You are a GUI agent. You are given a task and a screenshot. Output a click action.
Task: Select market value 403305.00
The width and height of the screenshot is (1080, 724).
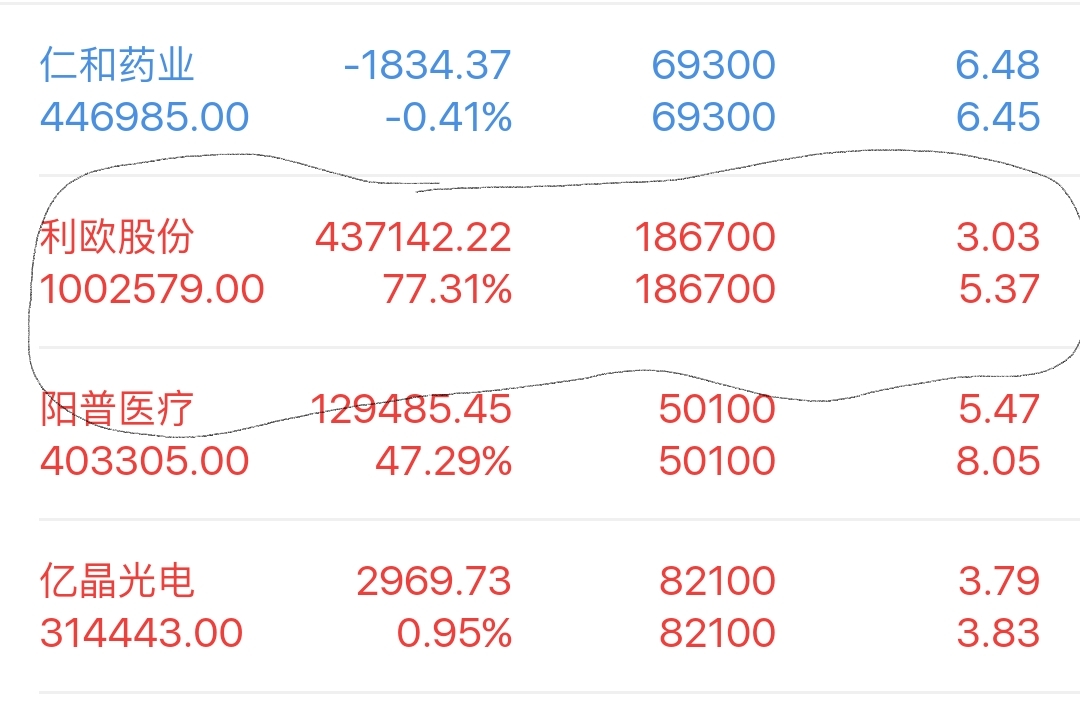tap(145, 461)
